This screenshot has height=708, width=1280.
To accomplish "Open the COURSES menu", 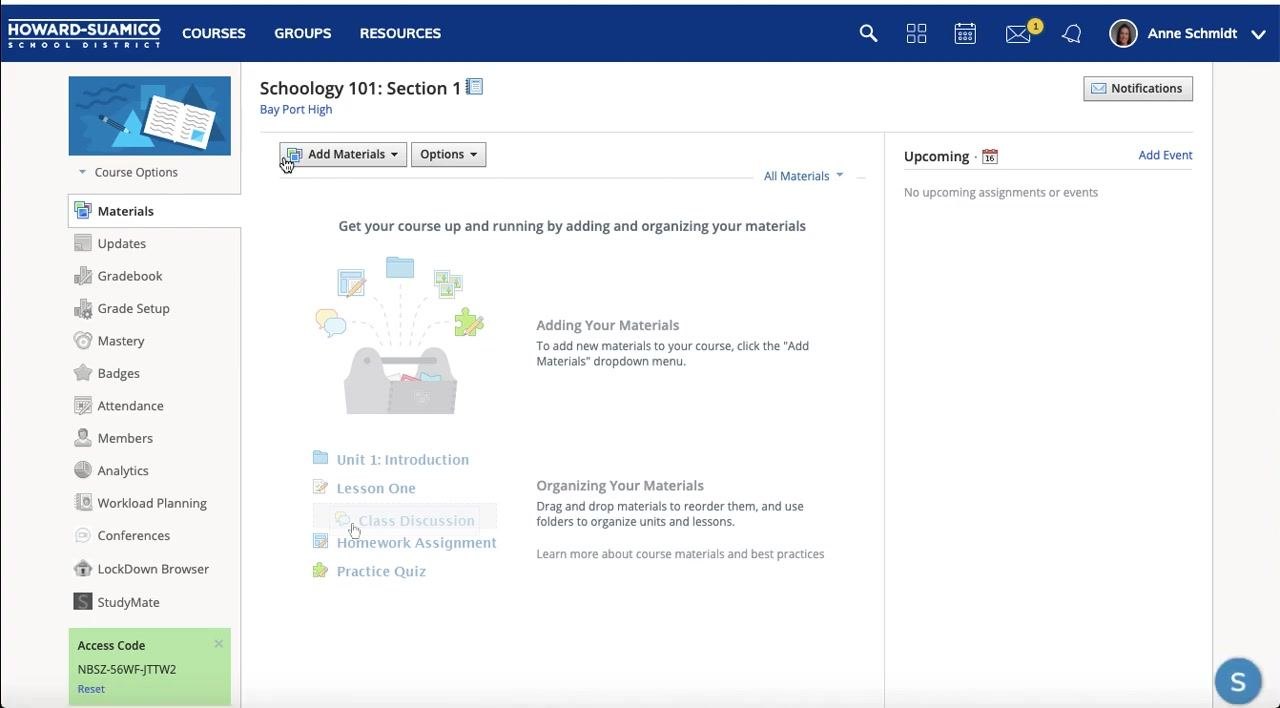I will tap(214, 33).
